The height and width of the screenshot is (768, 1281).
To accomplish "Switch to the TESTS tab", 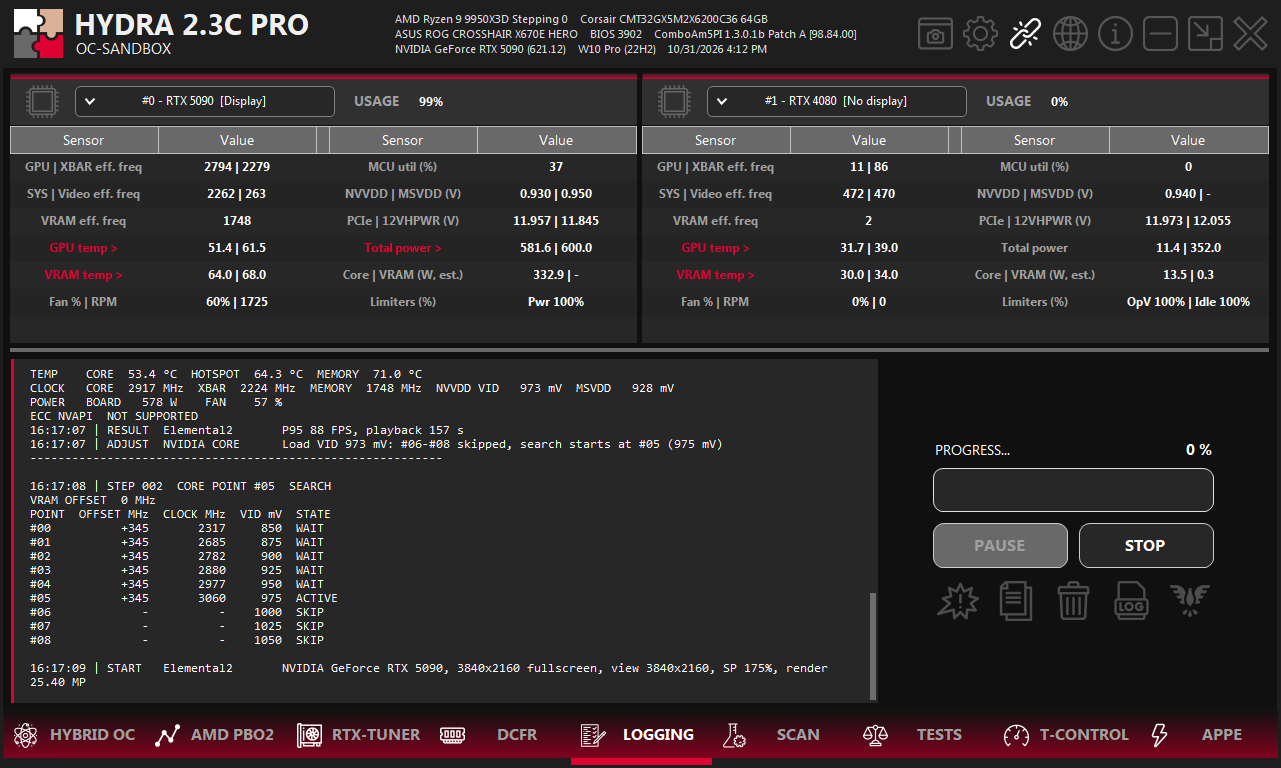I will [x=912, y=735].
